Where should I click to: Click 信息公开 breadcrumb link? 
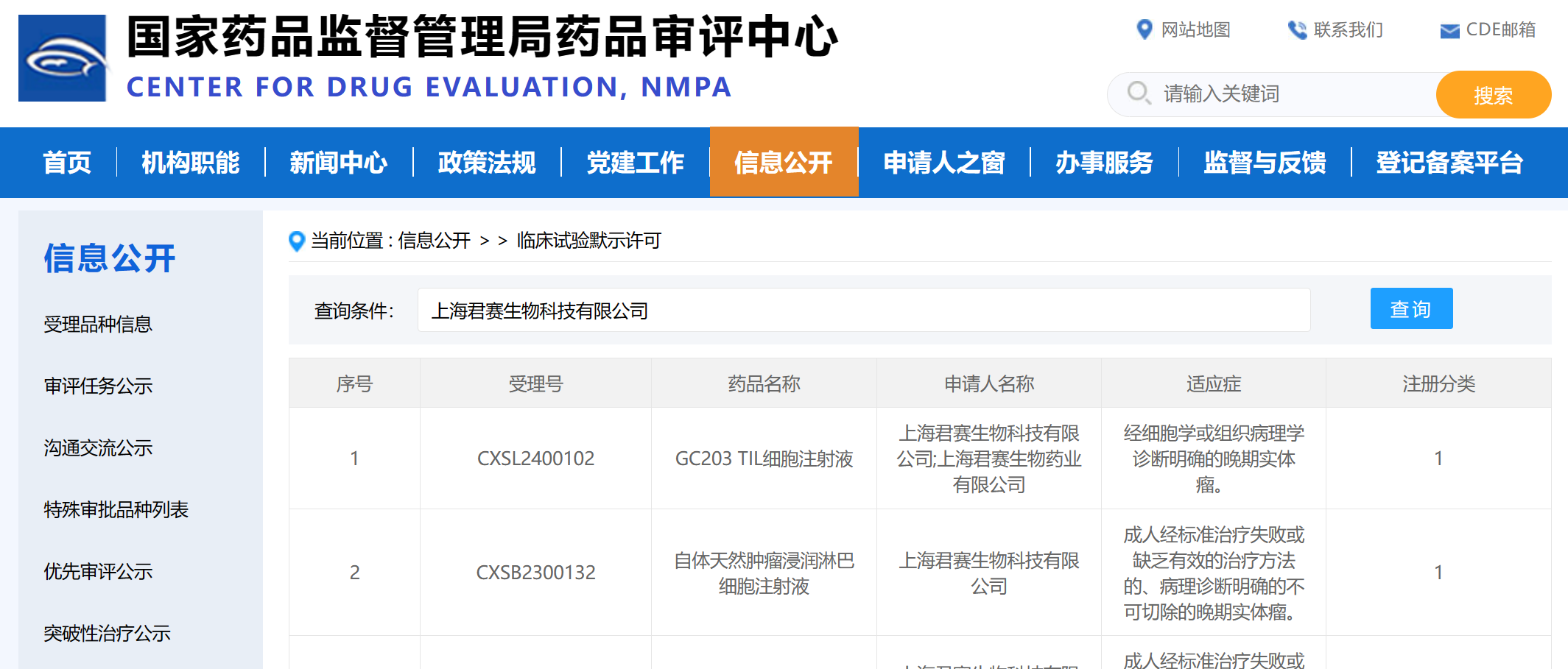pyautogui.click(x=435, y=241)
